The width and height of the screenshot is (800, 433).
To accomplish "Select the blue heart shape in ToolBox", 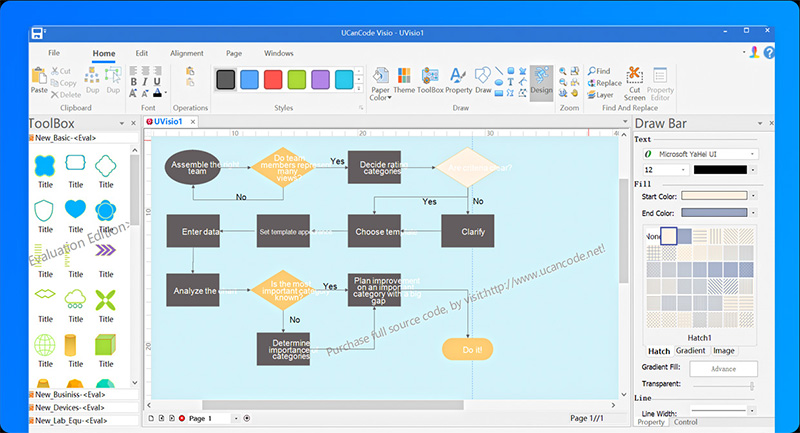I will pos(76,210).
